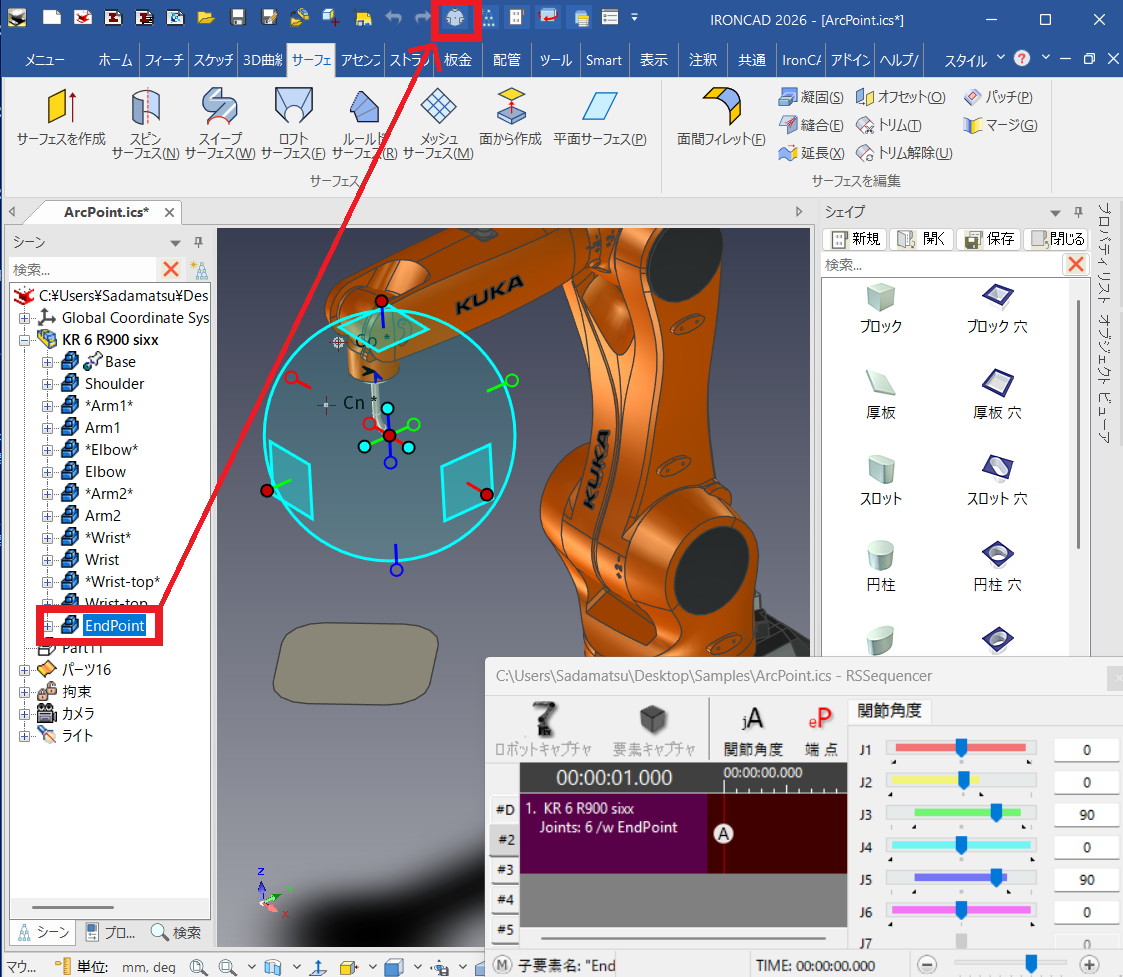Select the #2 track row in sequencer

coord(506,839)
